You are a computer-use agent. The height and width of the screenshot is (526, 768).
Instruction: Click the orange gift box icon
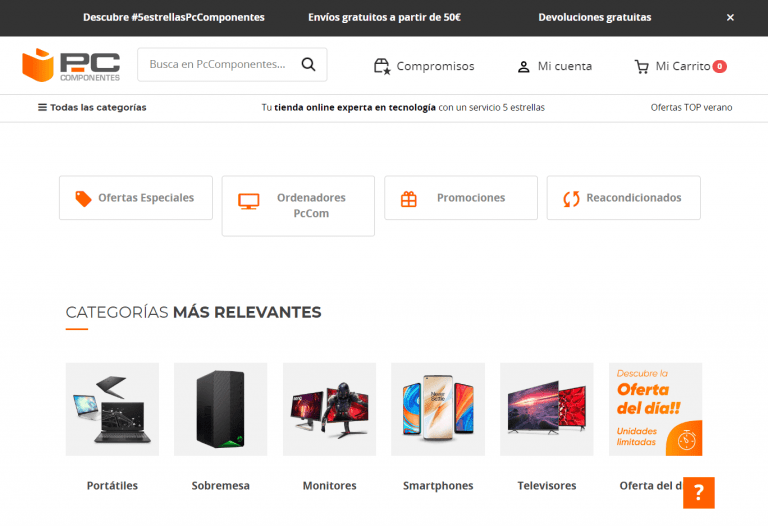click(409, 199)
